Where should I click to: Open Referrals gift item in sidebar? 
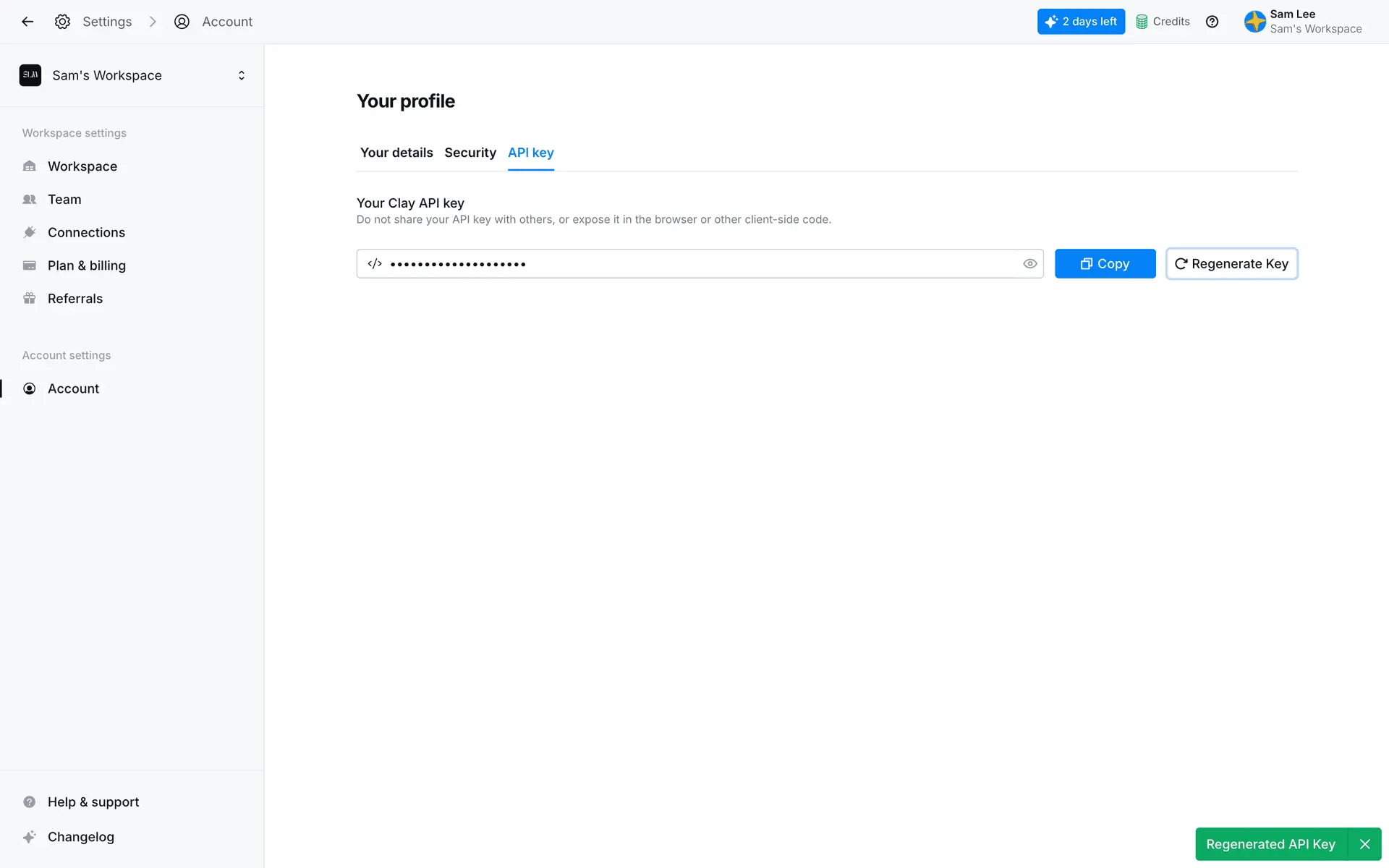[75, 299]
